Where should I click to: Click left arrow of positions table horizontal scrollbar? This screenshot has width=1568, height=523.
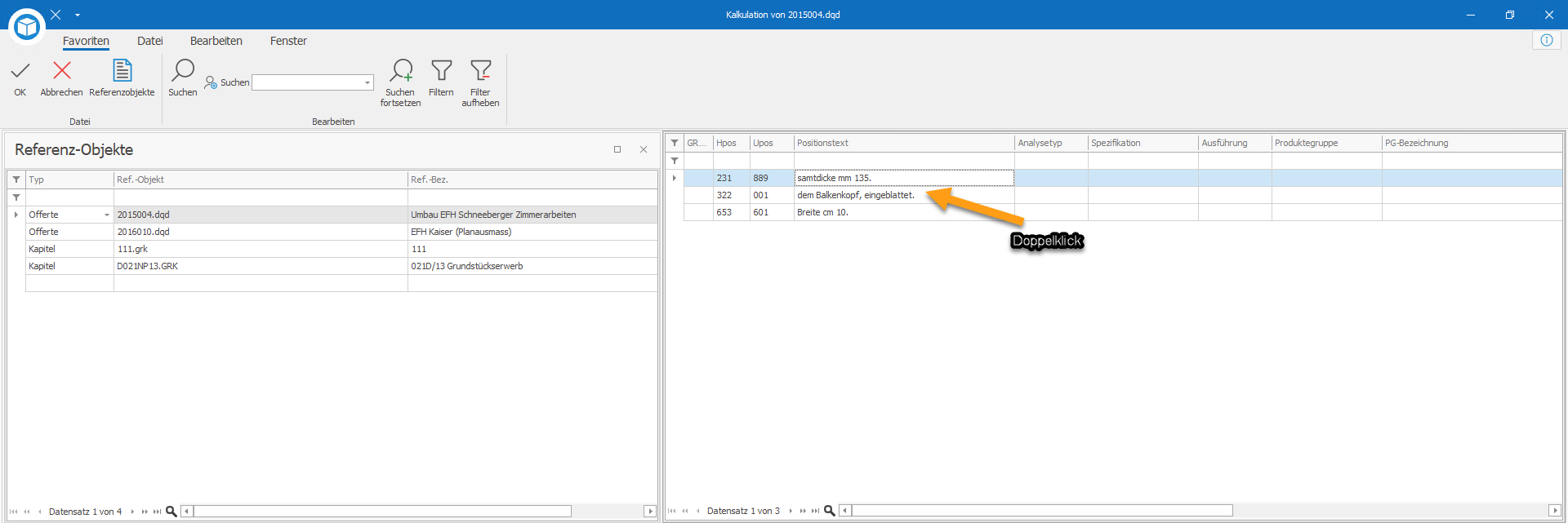845,511
